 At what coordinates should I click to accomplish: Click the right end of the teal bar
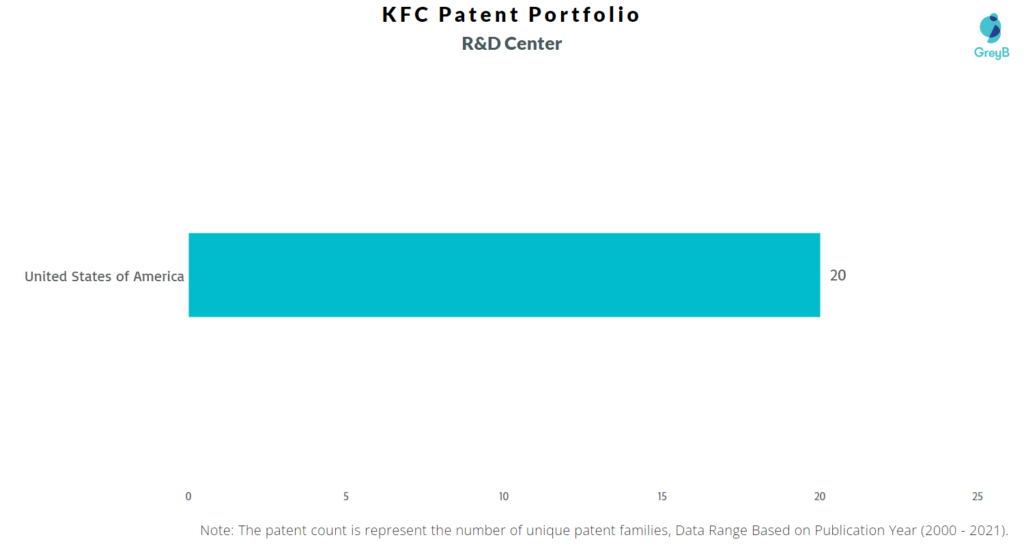816,275
